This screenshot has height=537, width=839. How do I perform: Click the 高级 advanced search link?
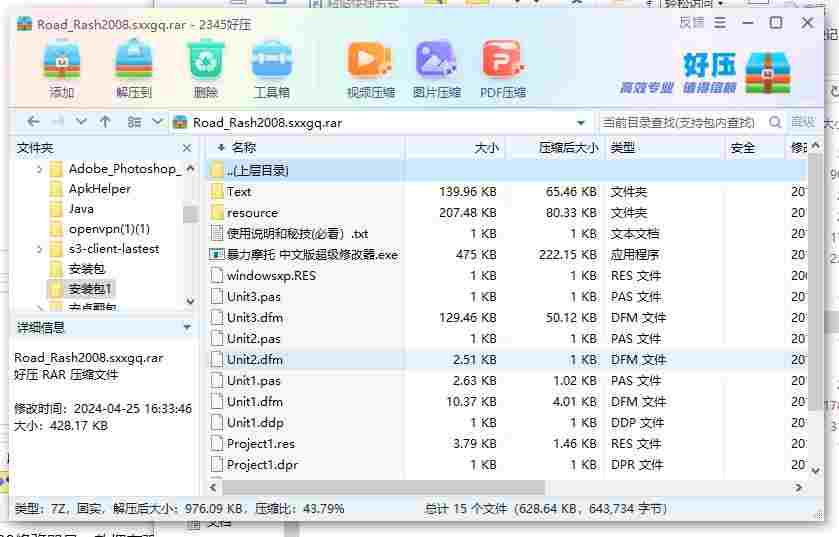(803, 122)
